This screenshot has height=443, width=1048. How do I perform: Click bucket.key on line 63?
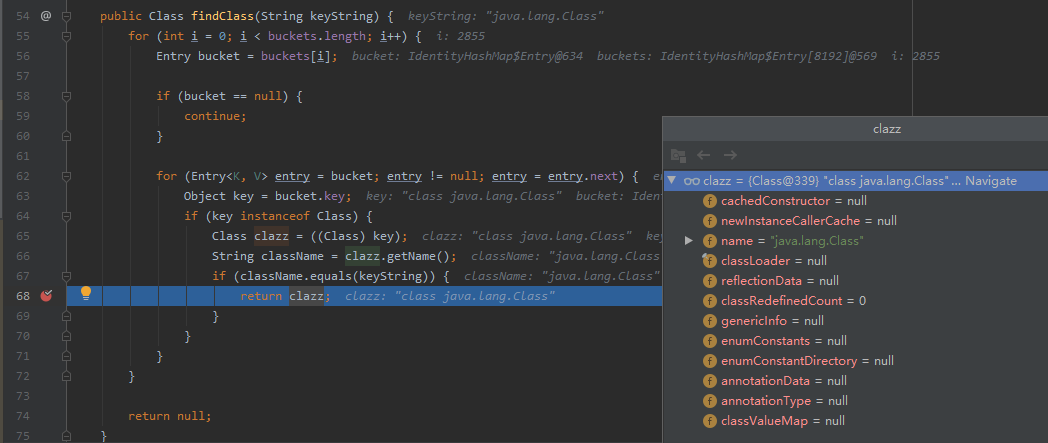click(310, 196)
